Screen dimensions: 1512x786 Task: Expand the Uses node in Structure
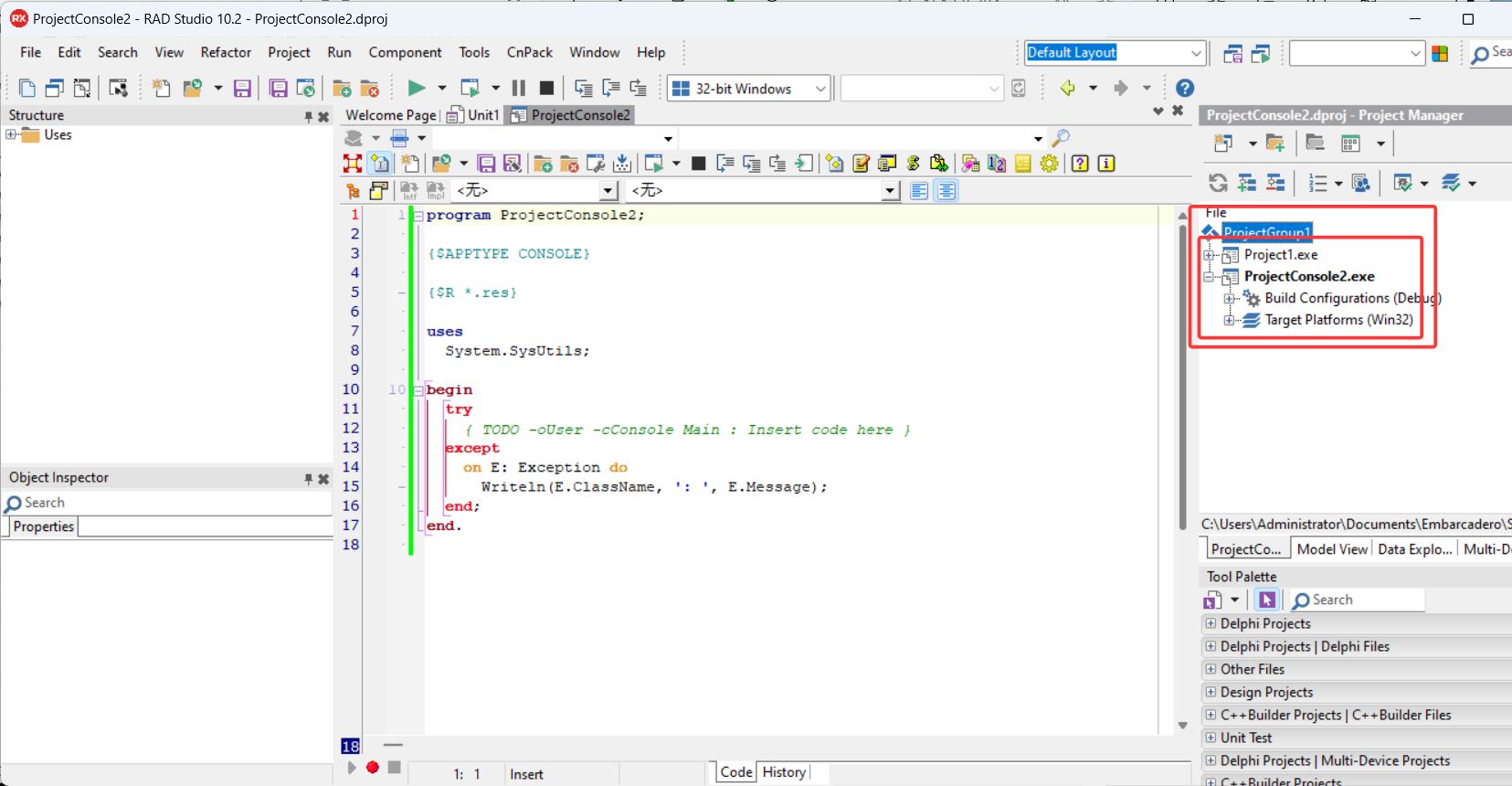pos(11,134)
